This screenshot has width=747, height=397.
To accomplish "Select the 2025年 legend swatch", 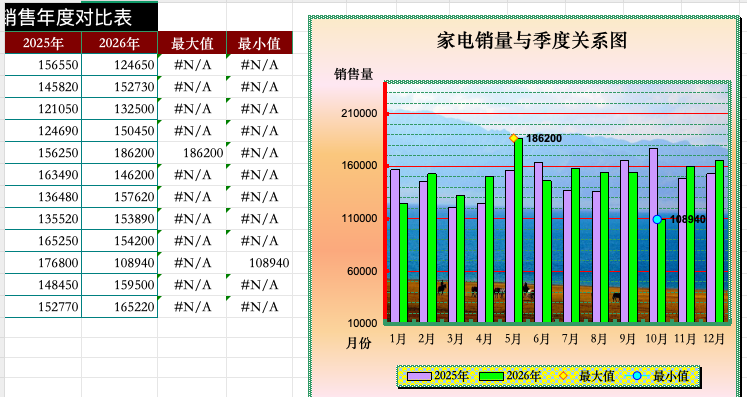I will [420, 376].
